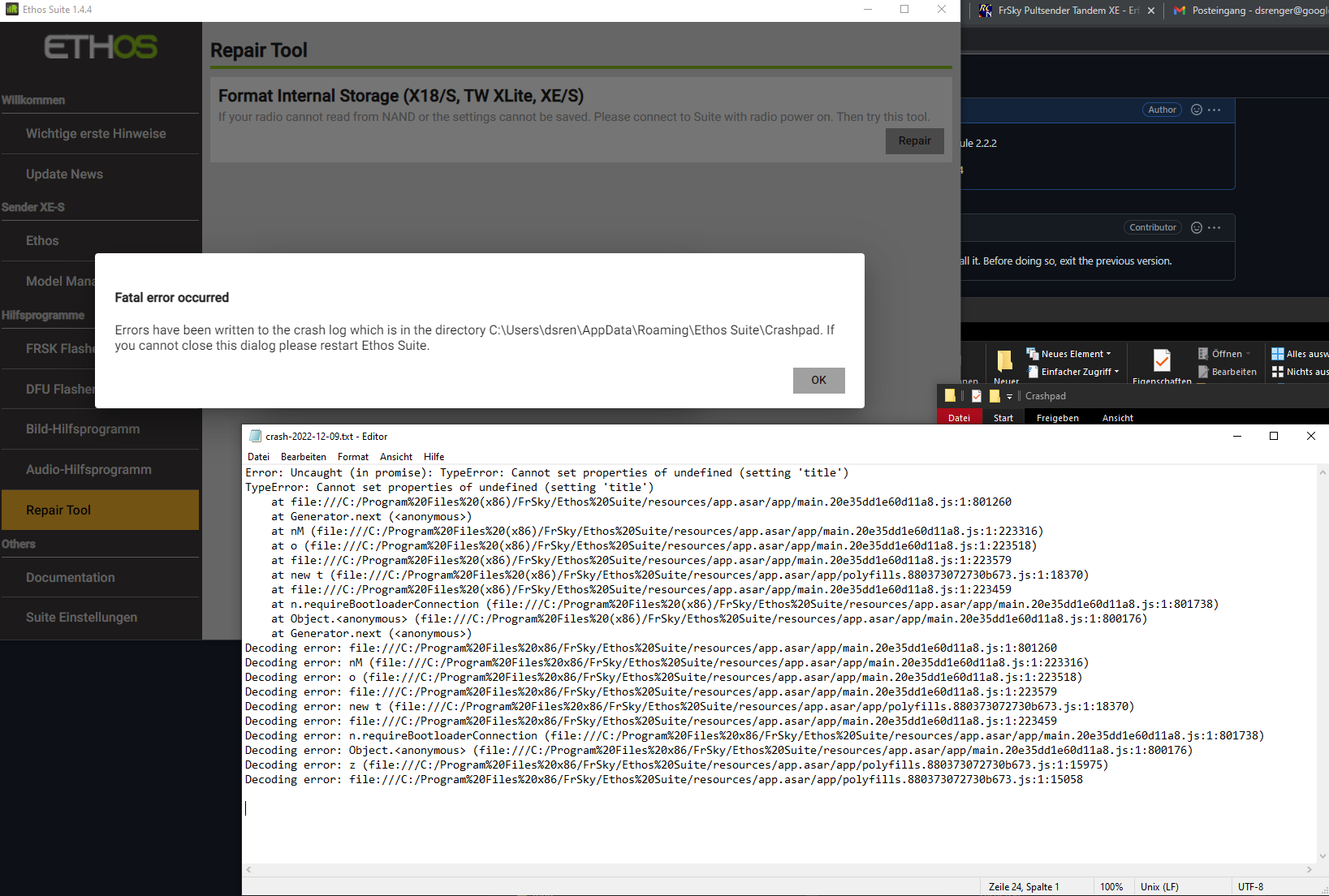Screen dimensions: 1329x896
Task: Dismiss the fatal error dialog with OK
Action: pos(818,380)
